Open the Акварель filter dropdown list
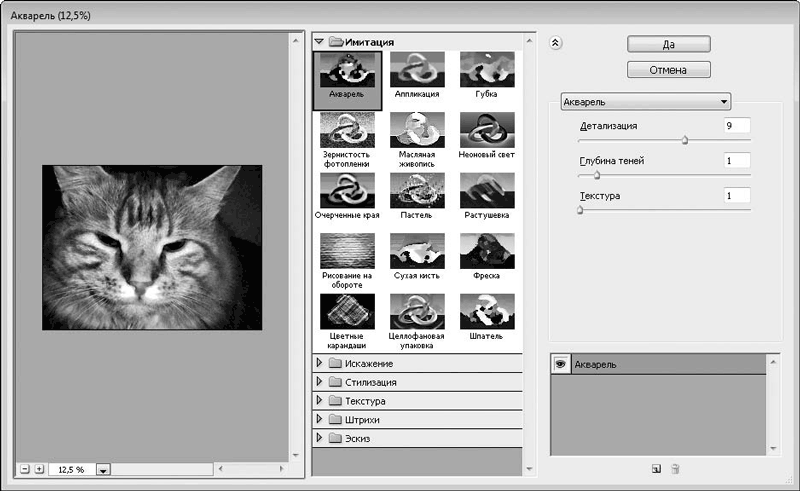Viewport: 800px width, 491px height. (645, 102)
